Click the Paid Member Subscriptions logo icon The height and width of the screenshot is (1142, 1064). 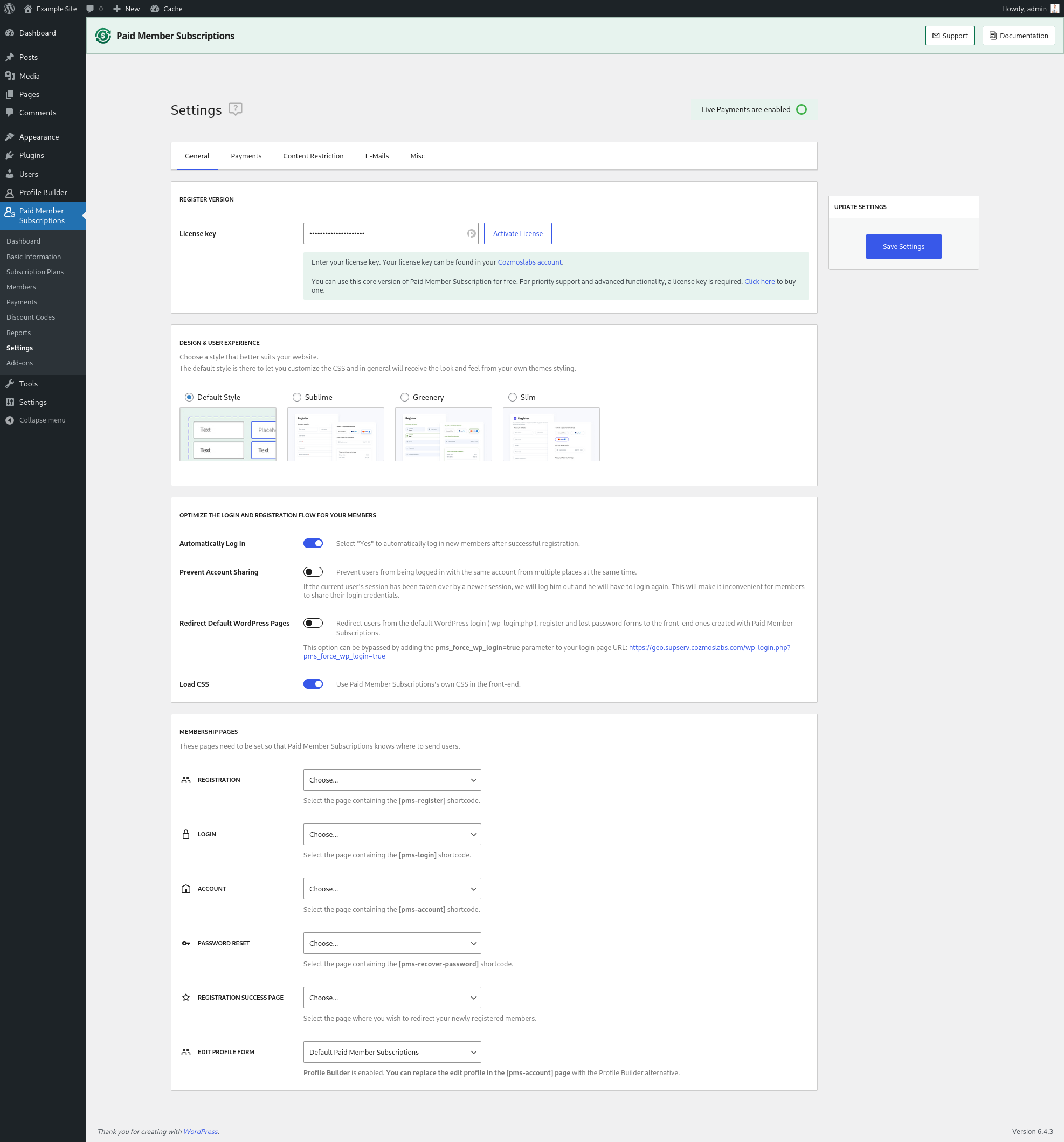pos(103,36)
